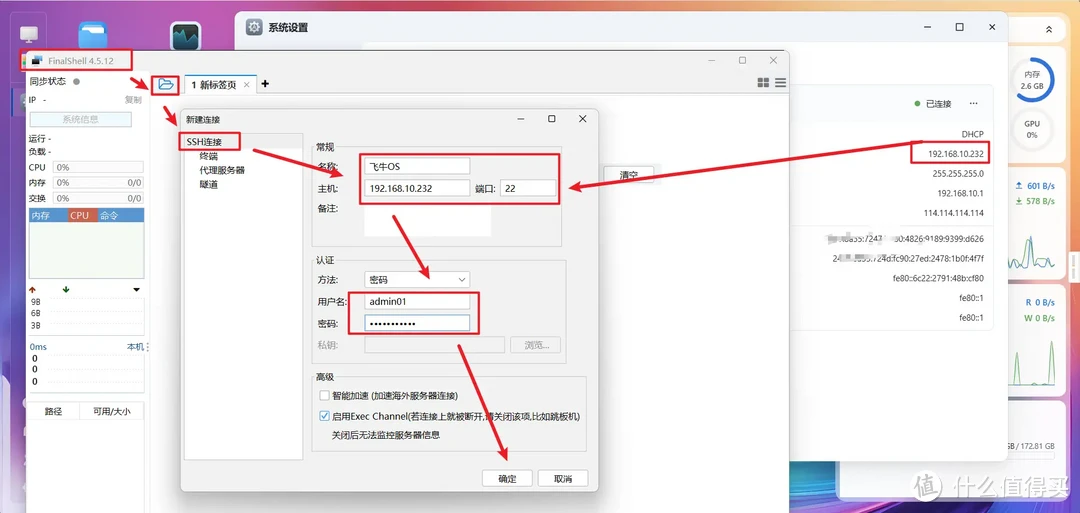
Task: Click 本机 link in ping panel
Action: [x=136, y=347]
